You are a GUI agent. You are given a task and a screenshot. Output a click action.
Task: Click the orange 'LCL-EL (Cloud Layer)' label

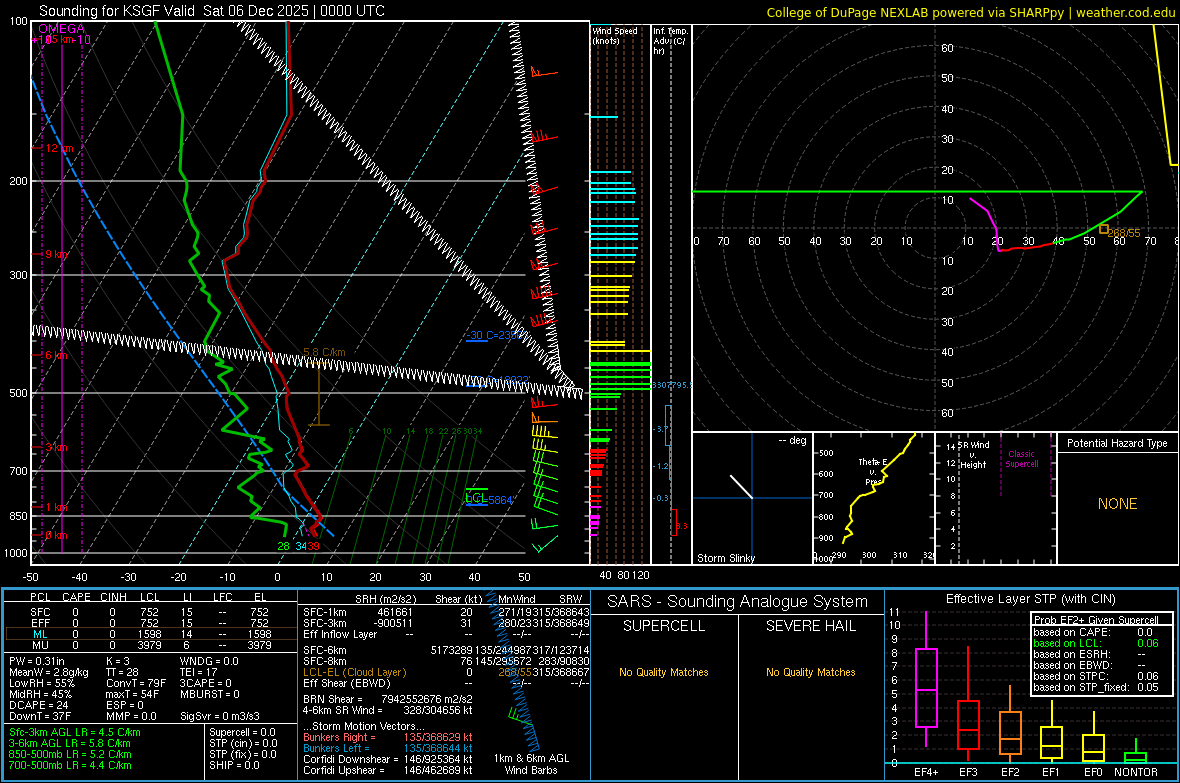point(354,672)
